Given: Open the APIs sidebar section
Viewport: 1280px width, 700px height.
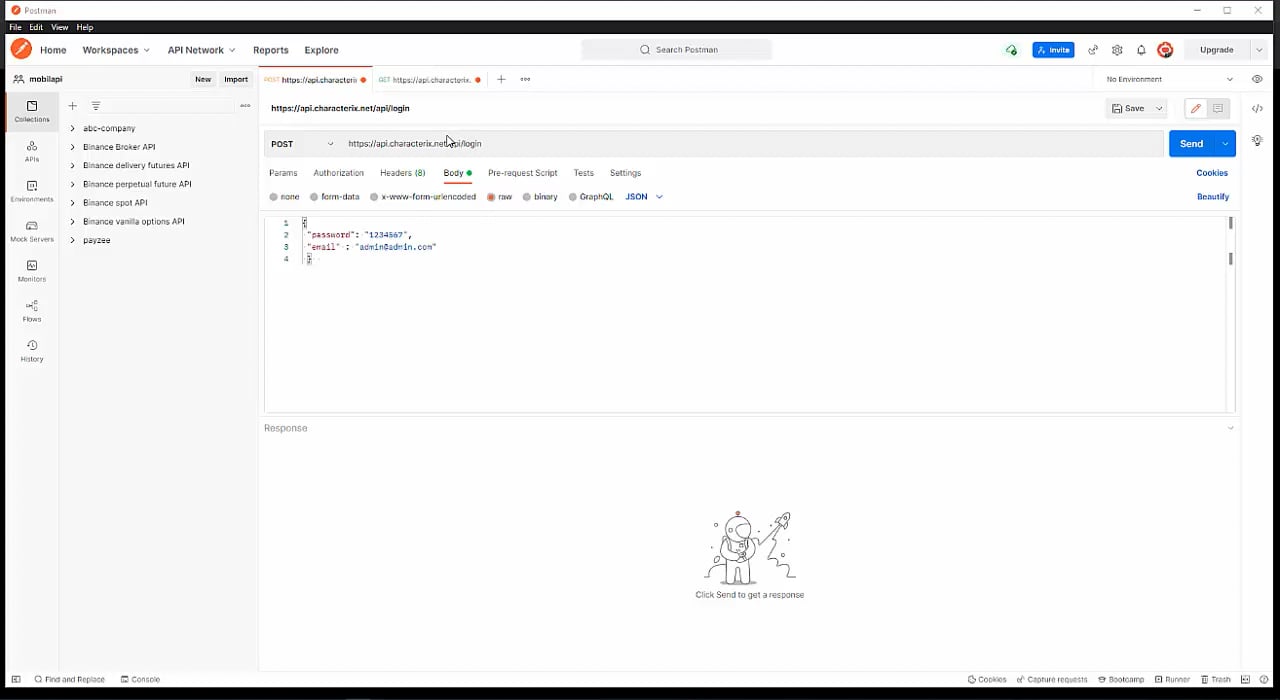Looking at the screenshot, I should 31,151.
